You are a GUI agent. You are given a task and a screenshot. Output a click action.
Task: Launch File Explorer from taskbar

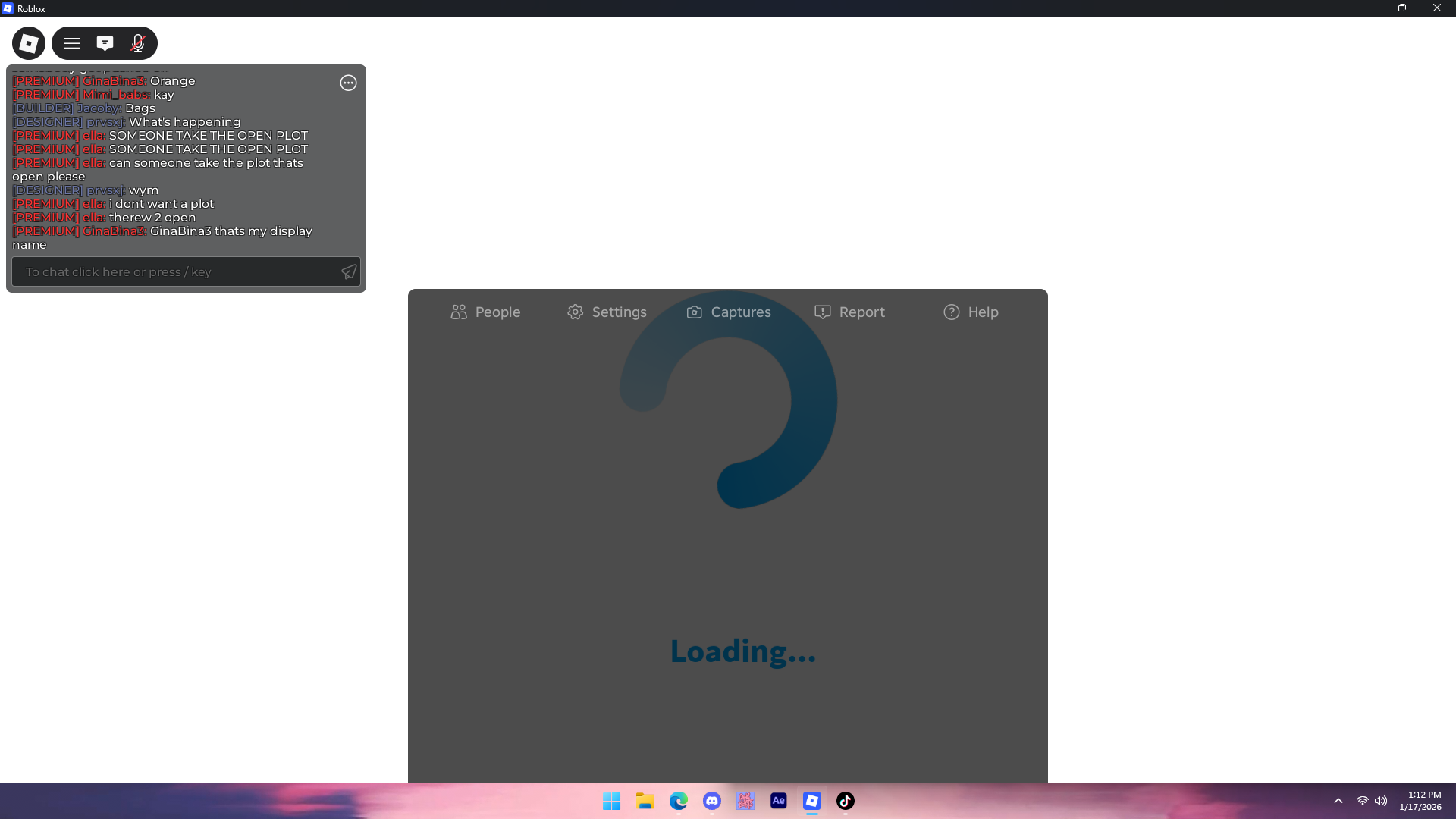pos(645,801)
